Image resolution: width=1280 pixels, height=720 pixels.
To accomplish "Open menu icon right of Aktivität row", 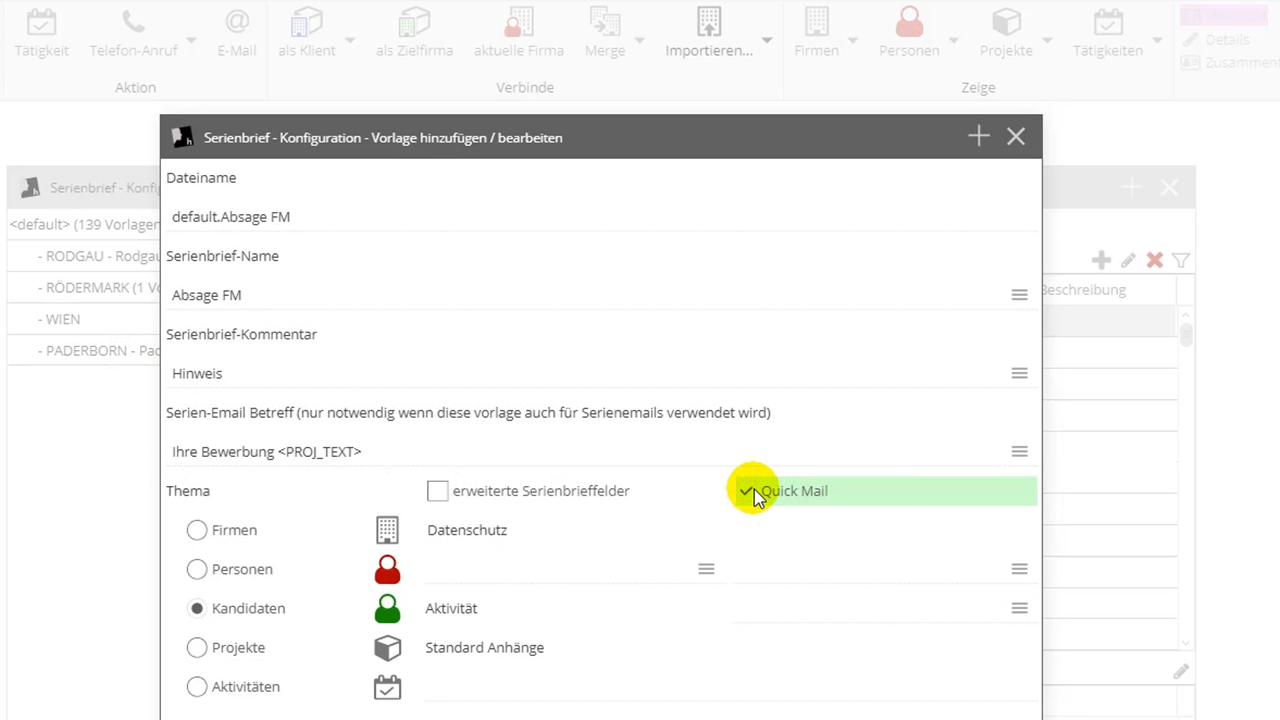I will 1019,608.
